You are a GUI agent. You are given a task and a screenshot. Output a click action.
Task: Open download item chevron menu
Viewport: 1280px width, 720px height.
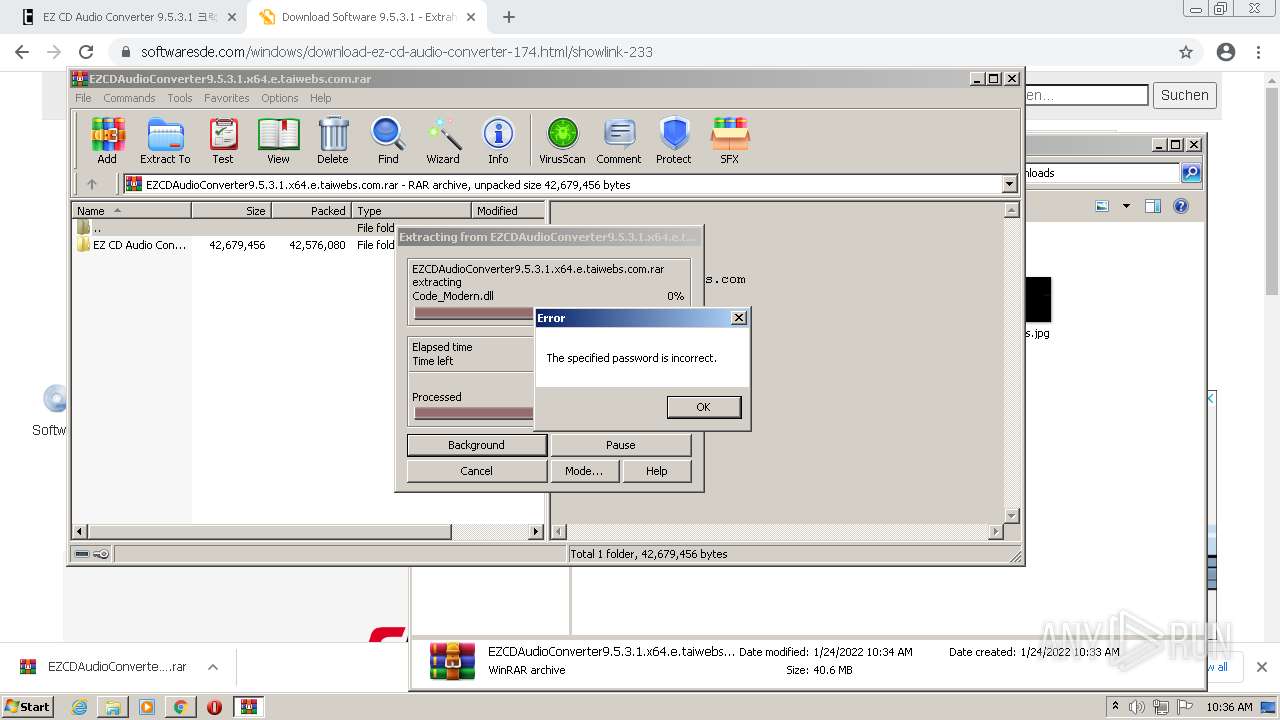click(x=213, y=667)
